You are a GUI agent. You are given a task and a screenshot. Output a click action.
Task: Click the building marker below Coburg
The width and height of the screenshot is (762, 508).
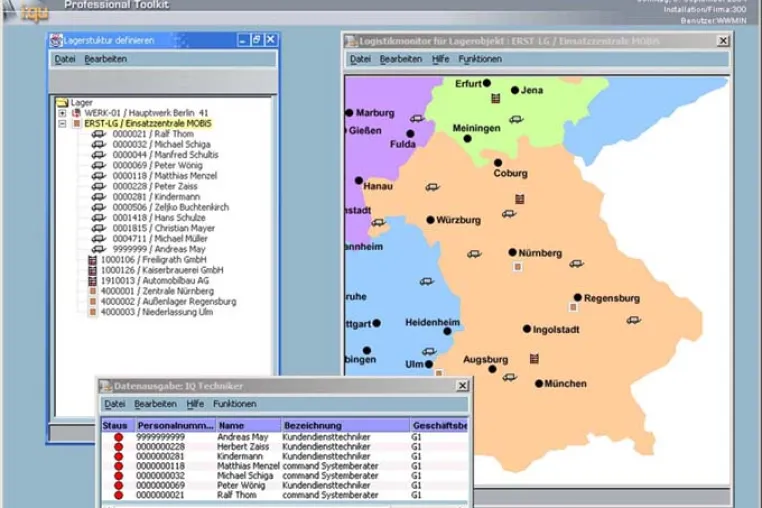[520, 199]
